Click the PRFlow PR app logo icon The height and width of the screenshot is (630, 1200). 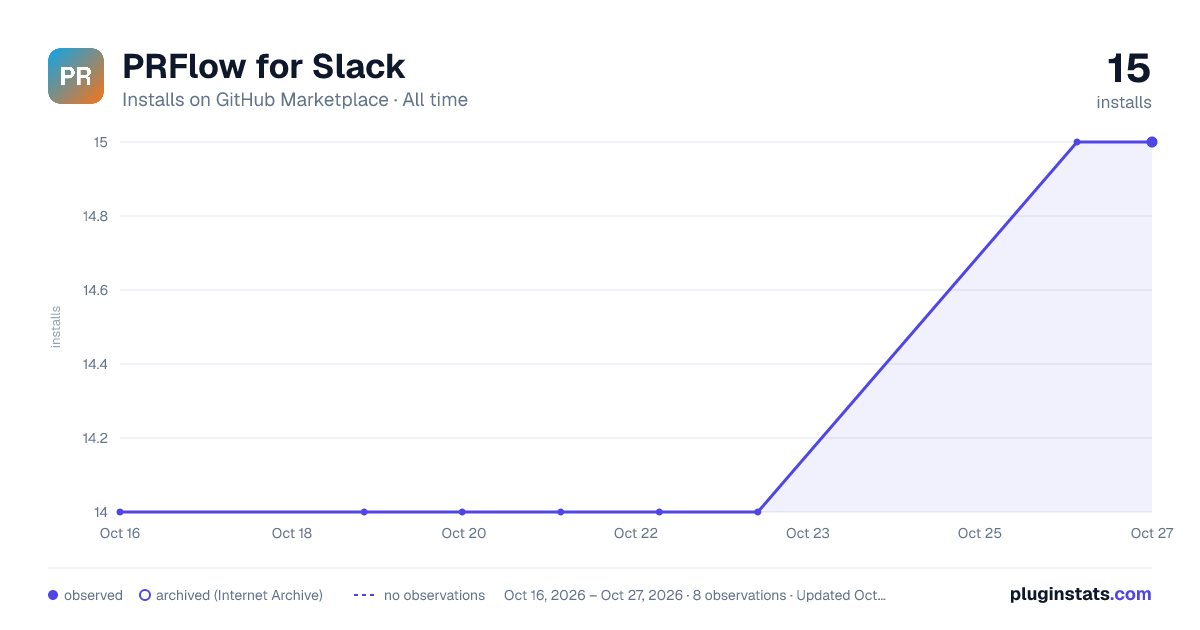[x=76, y=76]
